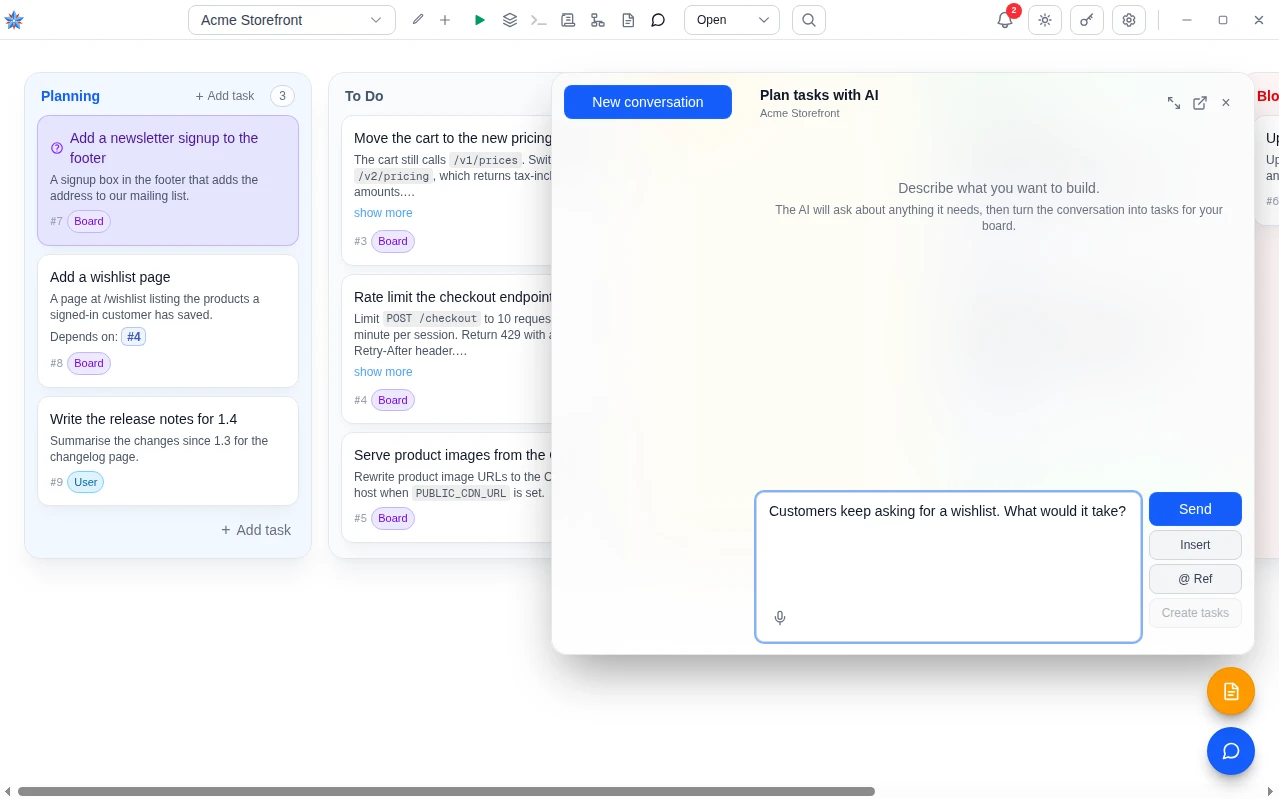This screenshot has width=1279, height=799.
Task: Click the #4 dependency link
Action: 134,337
